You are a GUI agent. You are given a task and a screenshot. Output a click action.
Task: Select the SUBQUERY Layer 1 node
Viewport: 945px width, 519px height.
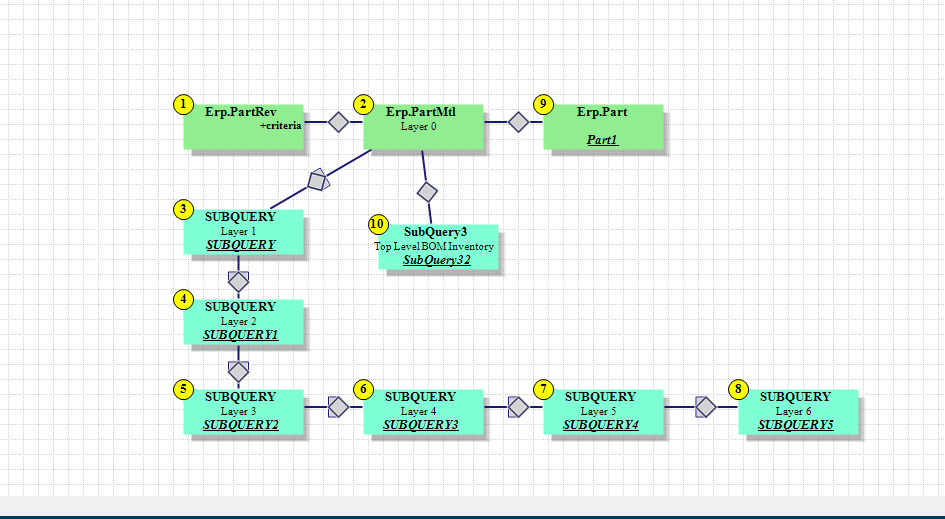click(243, 231)
